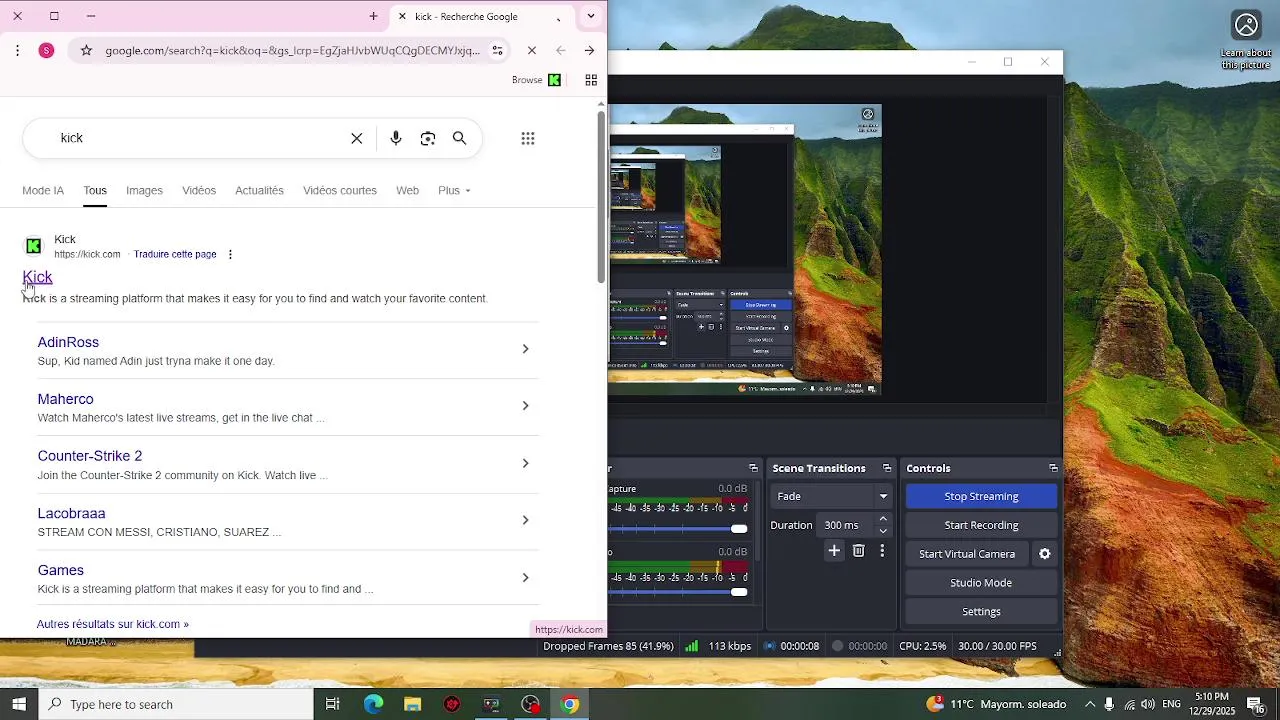
Task: Open the Google apps launcher
Action: click(x=528, y=138)
